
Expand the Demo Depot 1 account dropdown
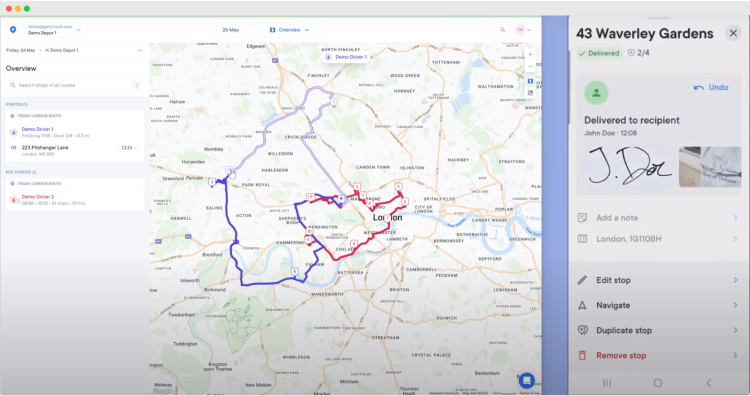pos(54,30)
